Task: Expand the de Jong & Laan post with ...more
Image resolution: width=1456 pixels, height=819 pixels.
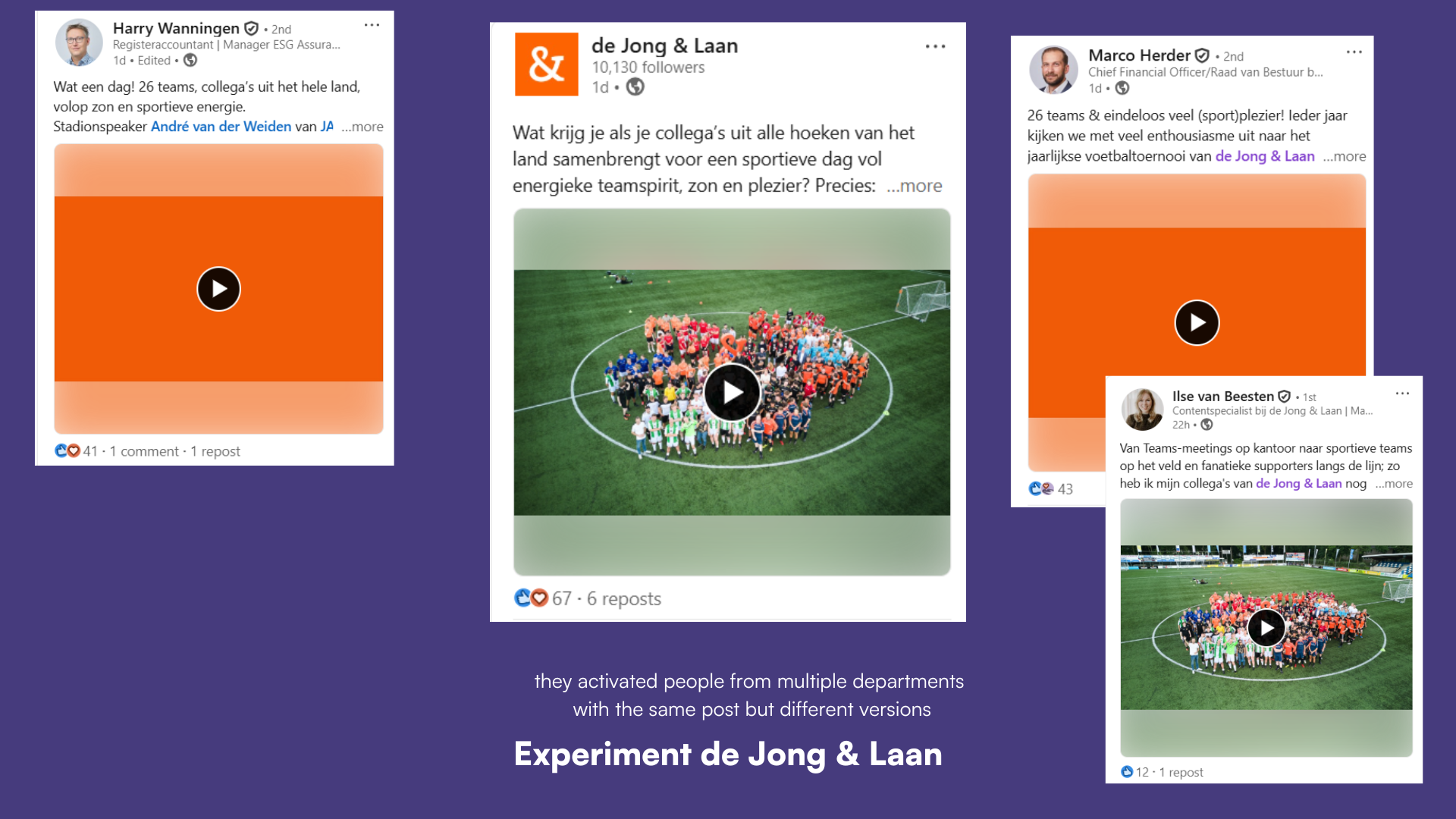Action: coord(915,186)
